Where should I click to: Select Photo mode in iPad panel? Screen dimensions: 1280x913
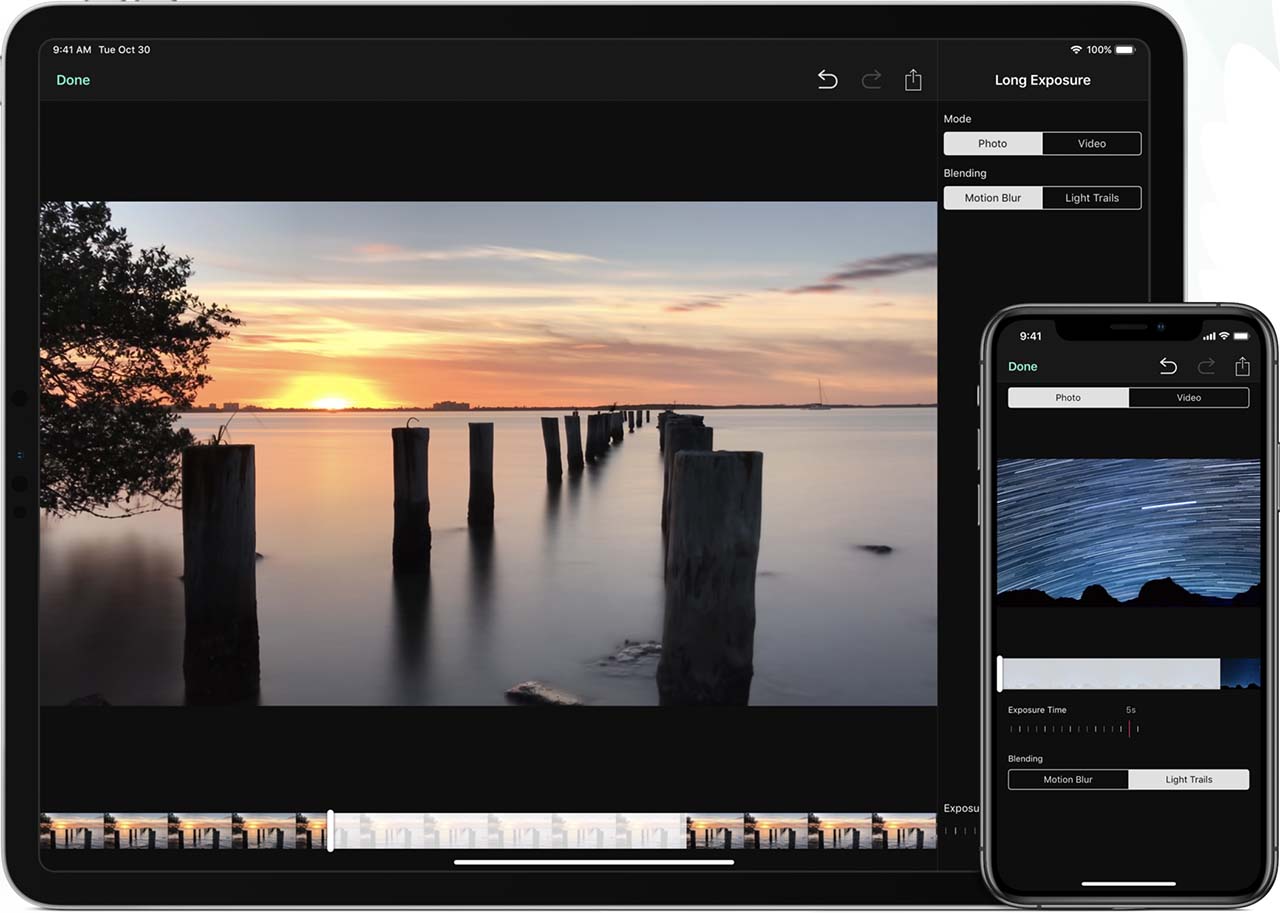click(993, 144)
